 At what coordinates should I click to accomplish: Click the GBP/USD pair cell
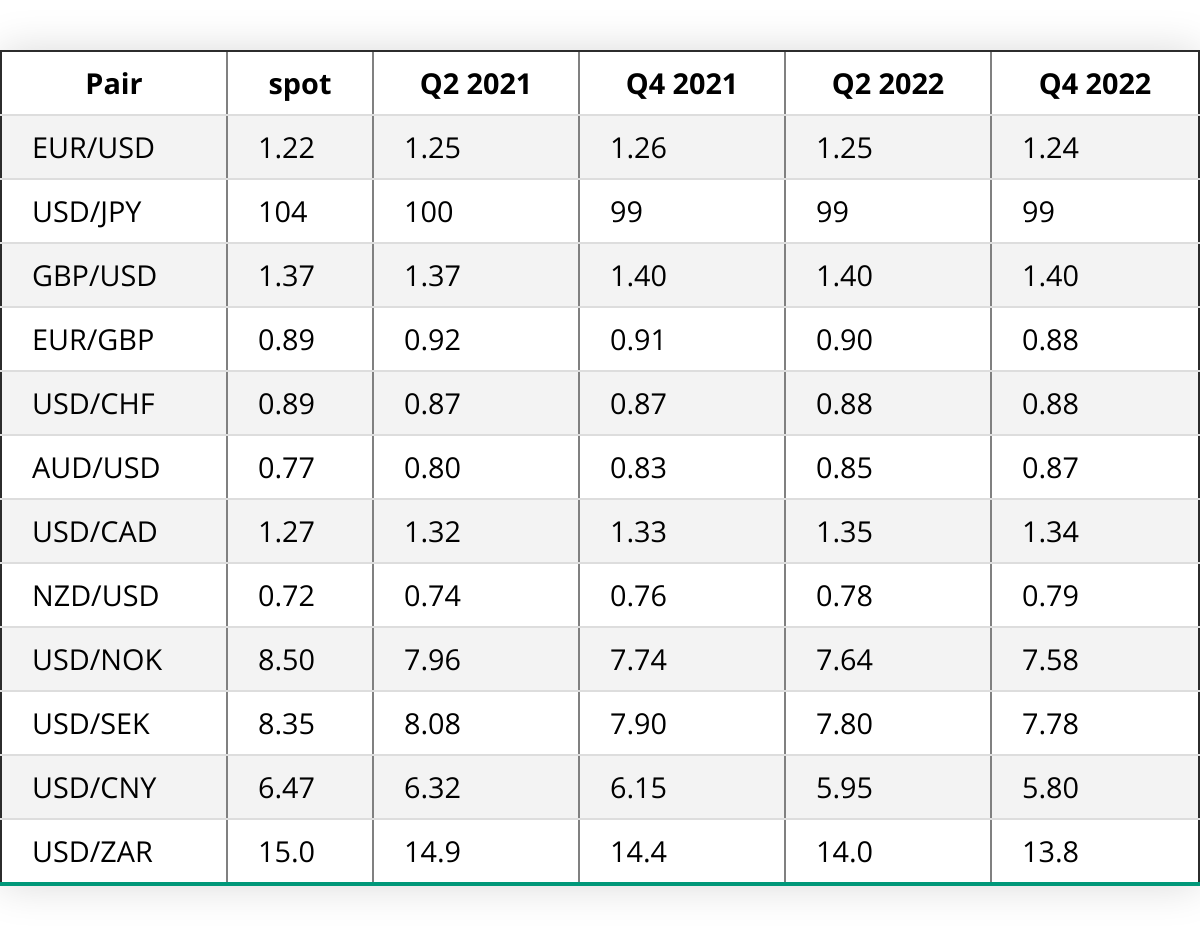coord(95,275)
